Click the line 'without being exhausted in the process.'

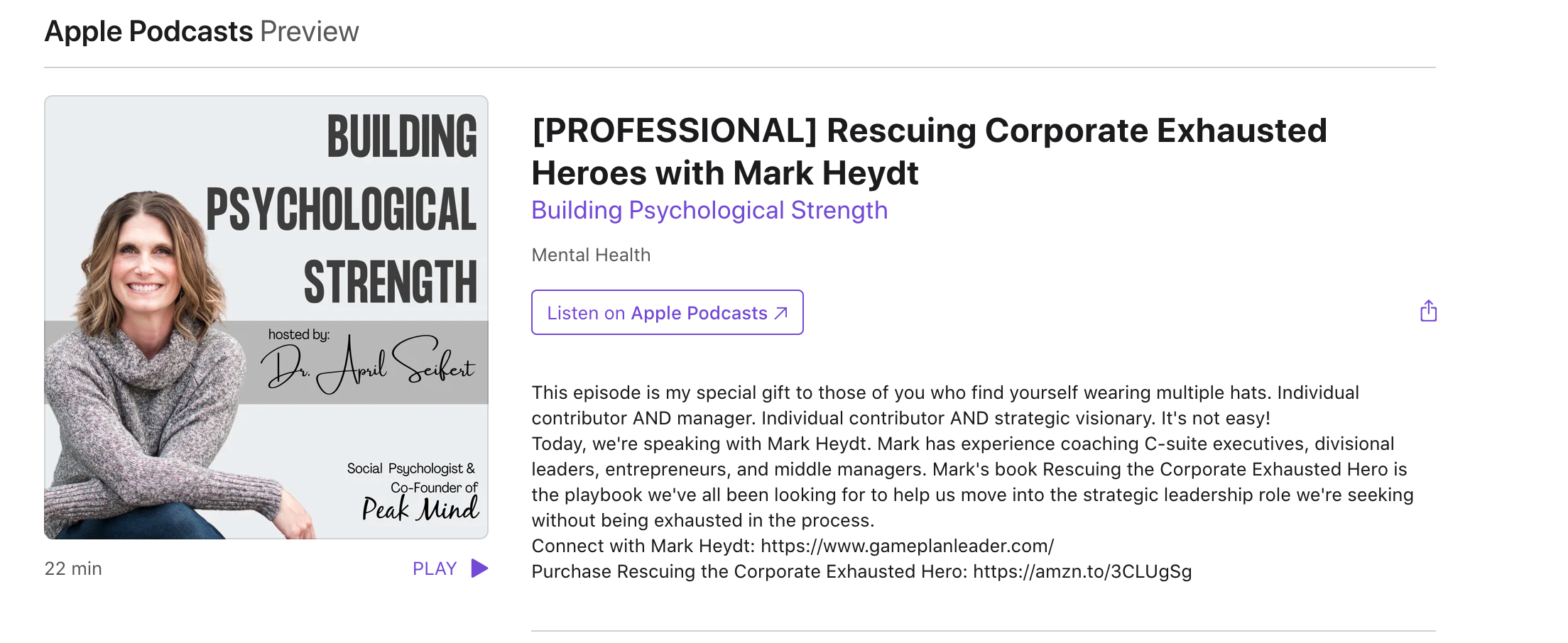[703, 520]
